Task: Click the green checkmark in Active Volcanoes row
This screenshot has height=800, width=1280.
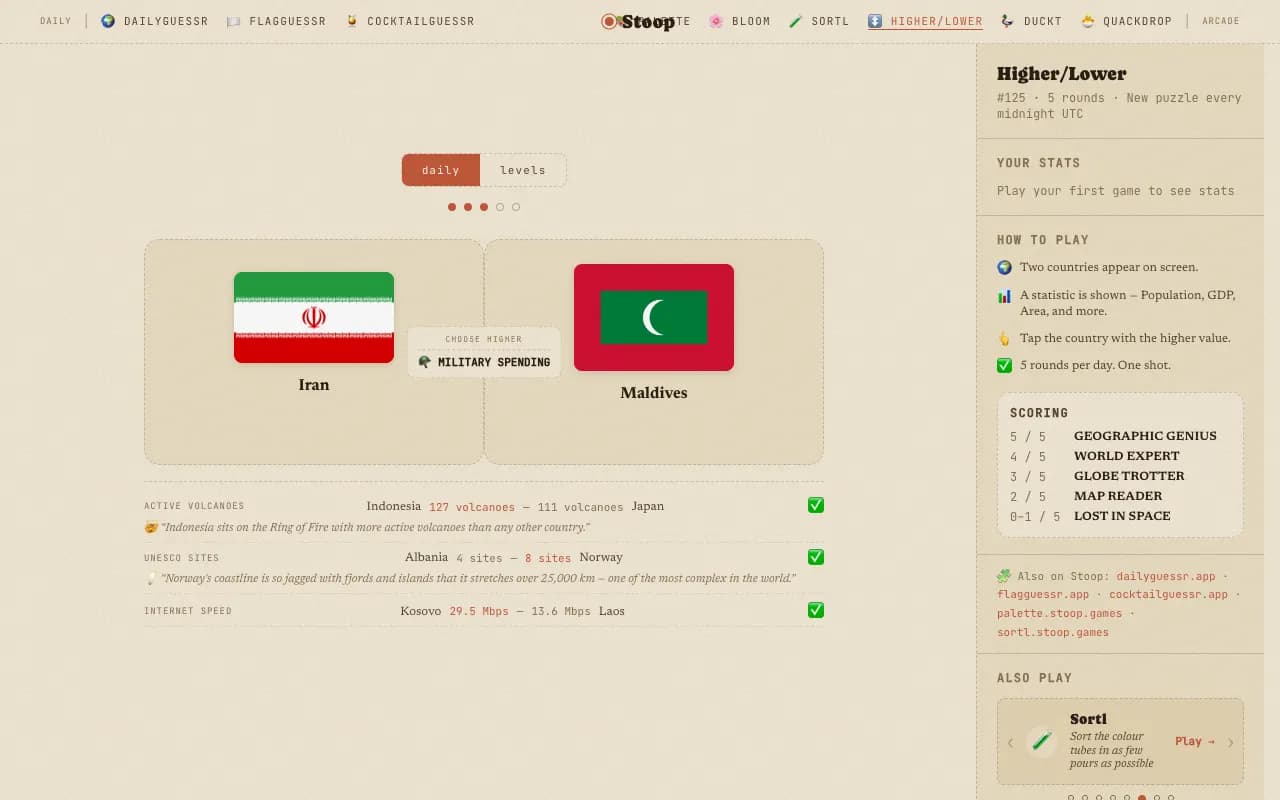Action: 816,505
